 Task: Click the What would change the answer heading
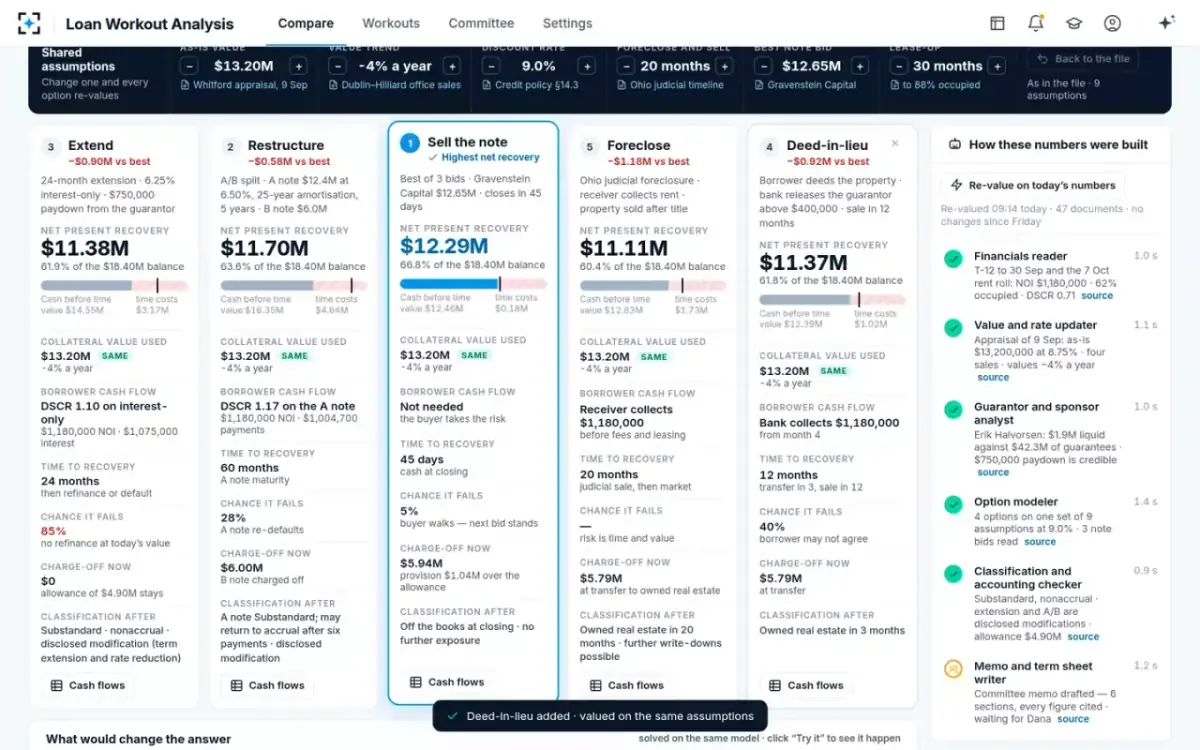[138, 739]
